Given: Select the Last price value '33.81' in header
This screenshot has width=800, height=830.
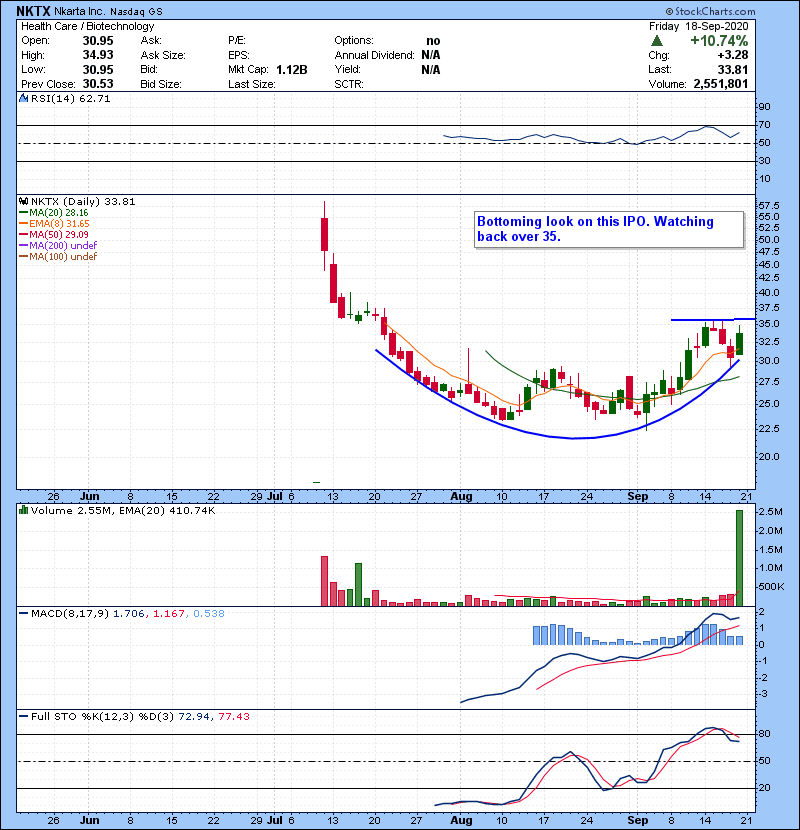Looking at the screenshot, I should coord(733,69).
